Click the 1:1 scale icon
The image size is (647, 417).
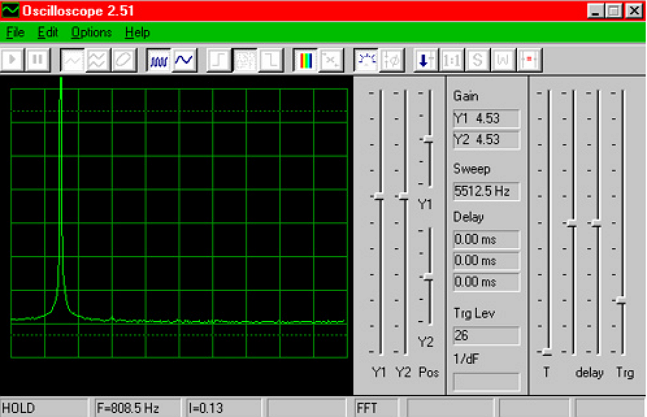tap(452, 60)
